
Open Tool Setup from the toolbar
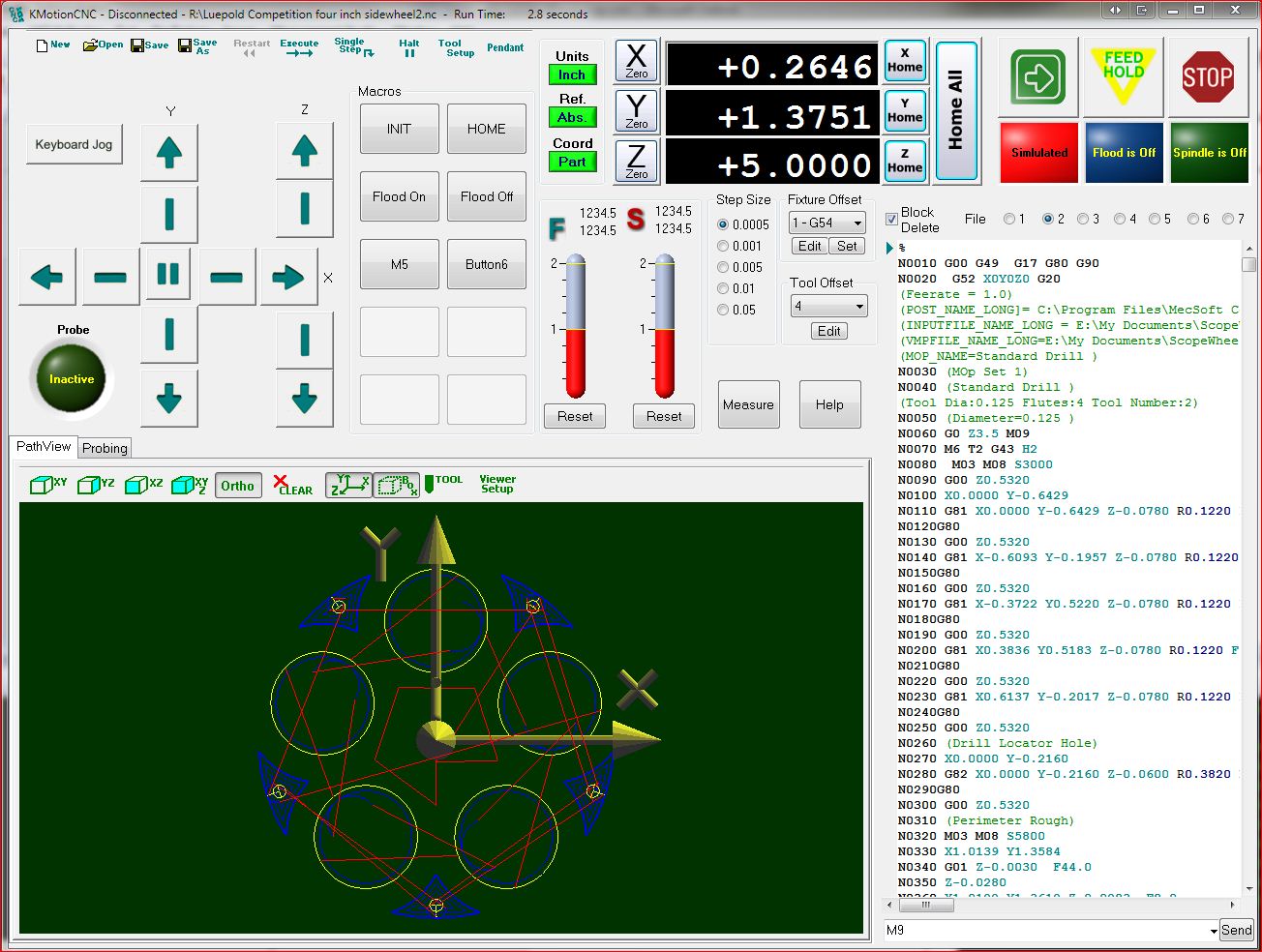point(455,48)
